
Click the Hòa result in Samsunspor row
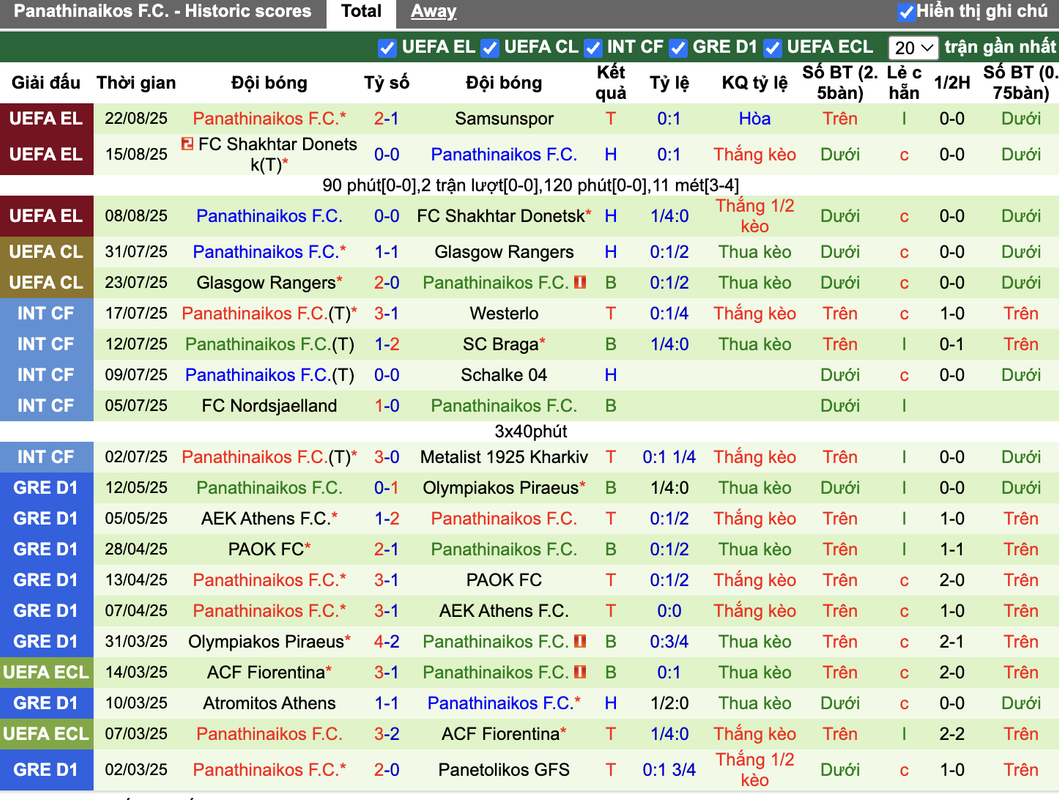[754, 119]
